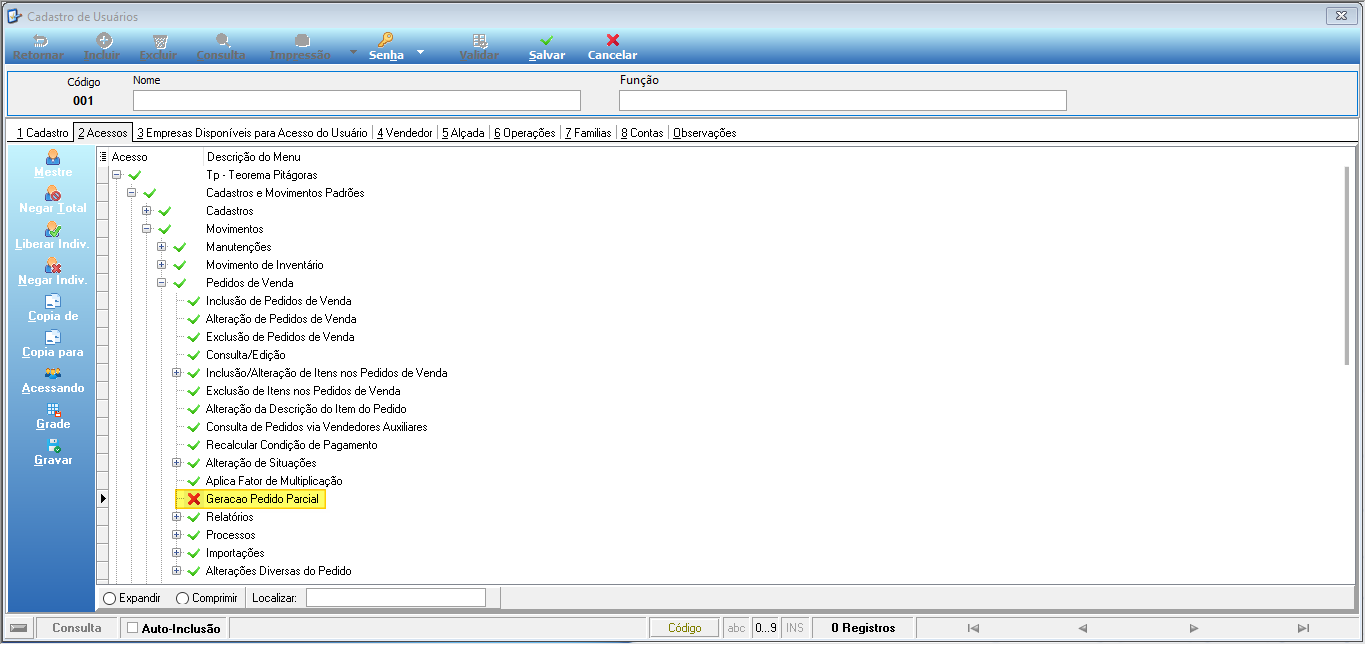Toggle access checkmark for Exclusão de Pedidos de Venda
Screen dimensions: 1366x645
coord(194,337)
